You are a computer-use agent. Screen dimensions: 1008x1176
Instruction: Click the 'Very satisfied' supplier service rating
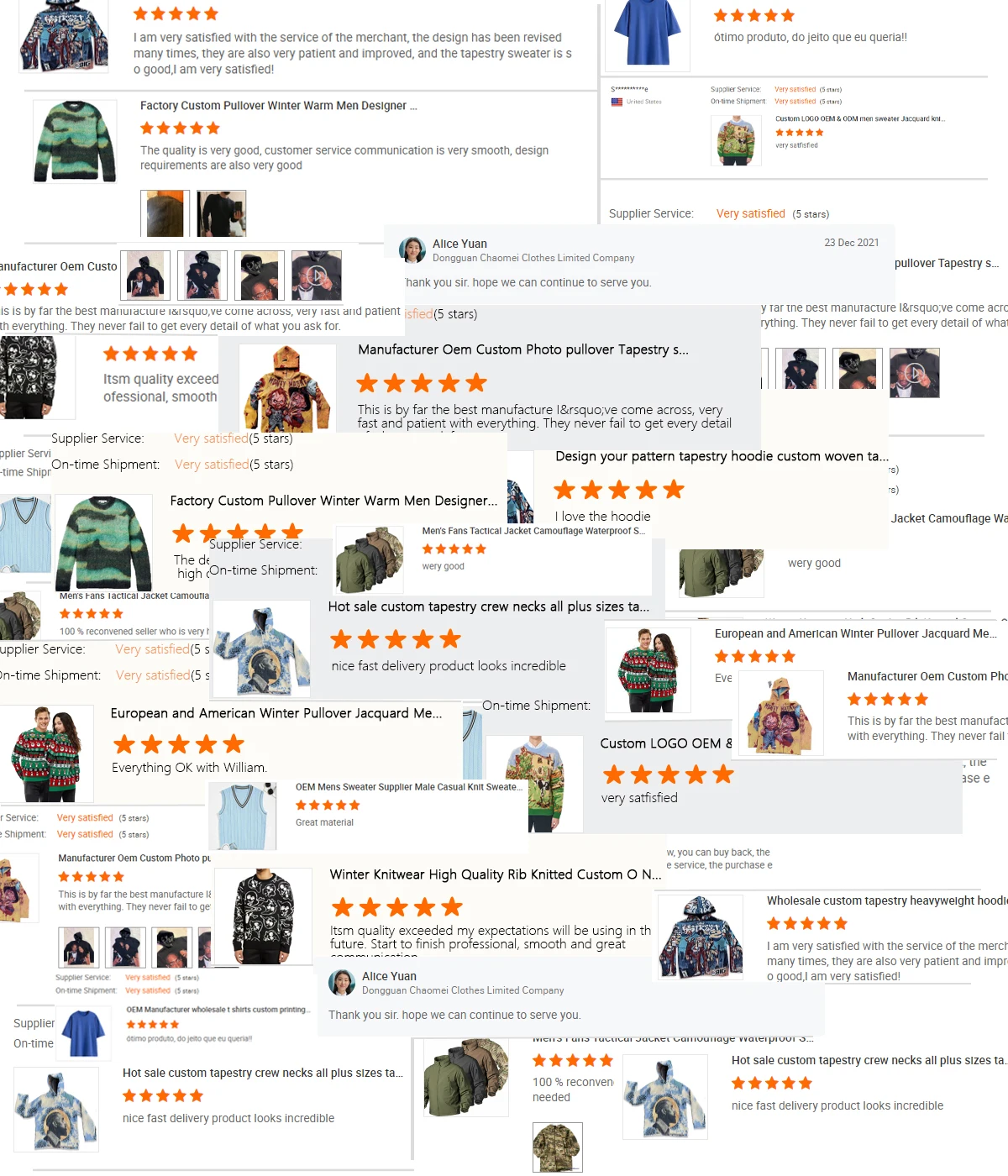point(750,214)
